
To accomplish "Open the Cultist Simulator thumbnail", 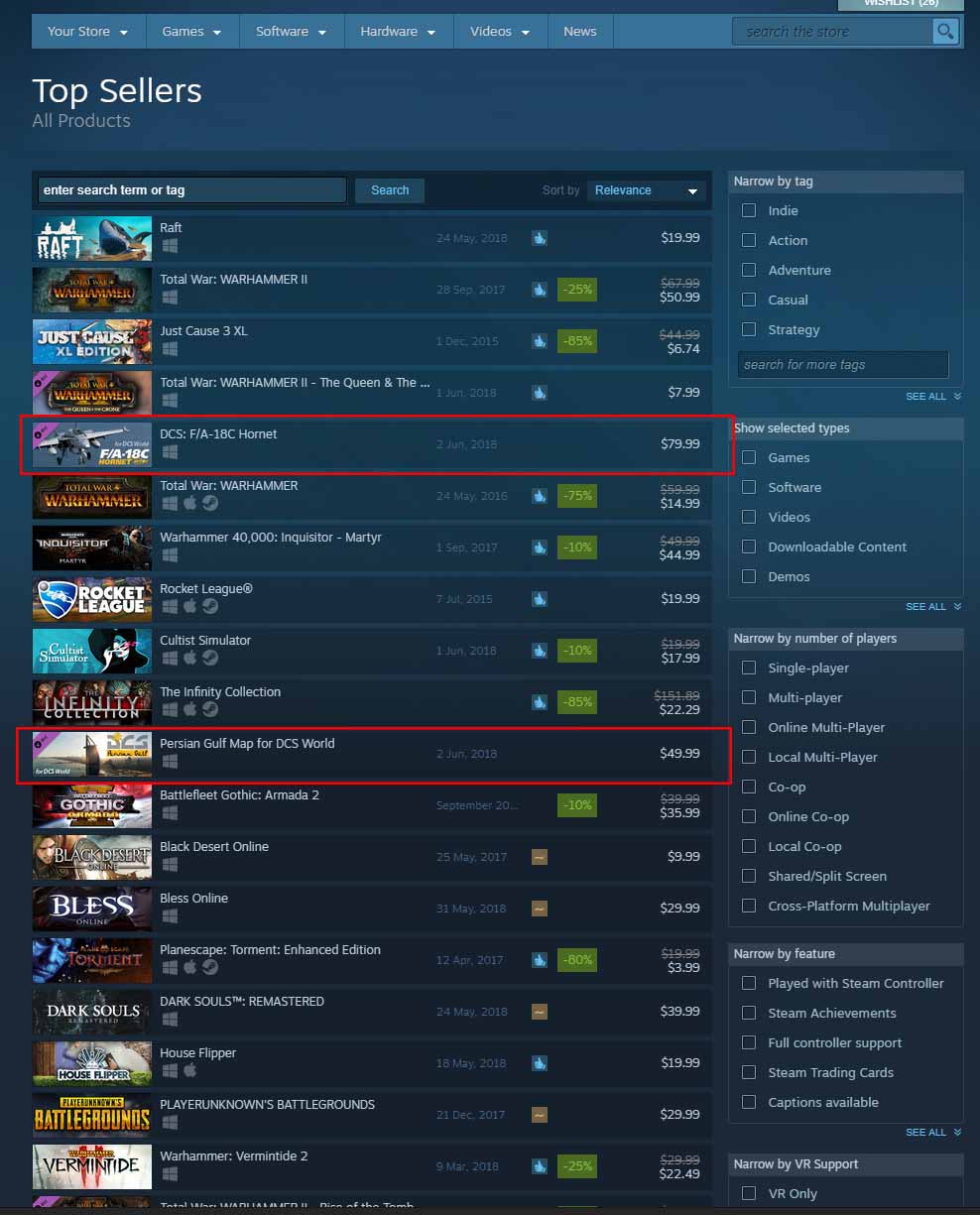I will pyautogui.click(x=92, y=651).
